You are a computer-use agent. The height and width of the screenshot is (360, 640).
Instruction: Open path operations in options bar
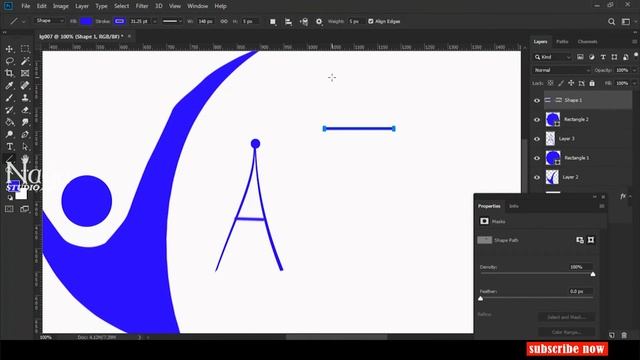(x=273, y=22)
